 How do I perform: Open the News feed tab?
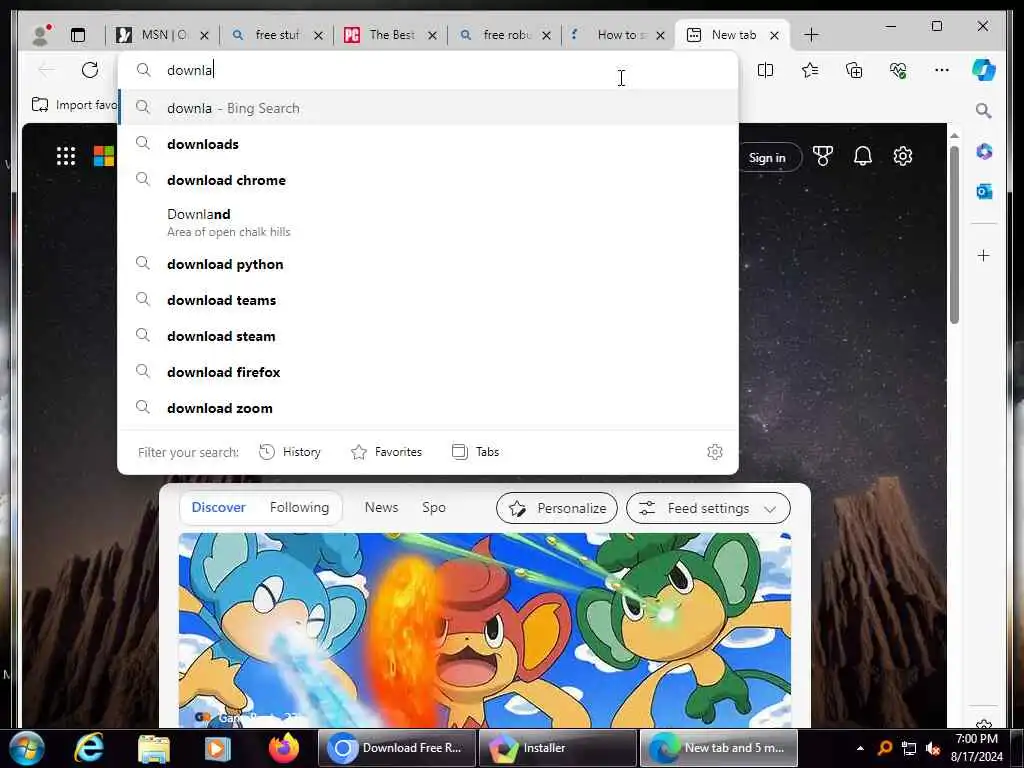381,507
